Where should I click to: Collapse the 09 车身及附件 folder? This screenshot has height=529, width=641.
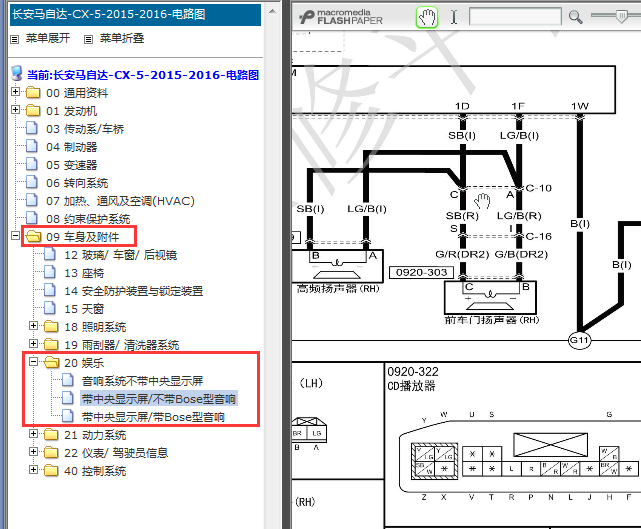(15, 235)
